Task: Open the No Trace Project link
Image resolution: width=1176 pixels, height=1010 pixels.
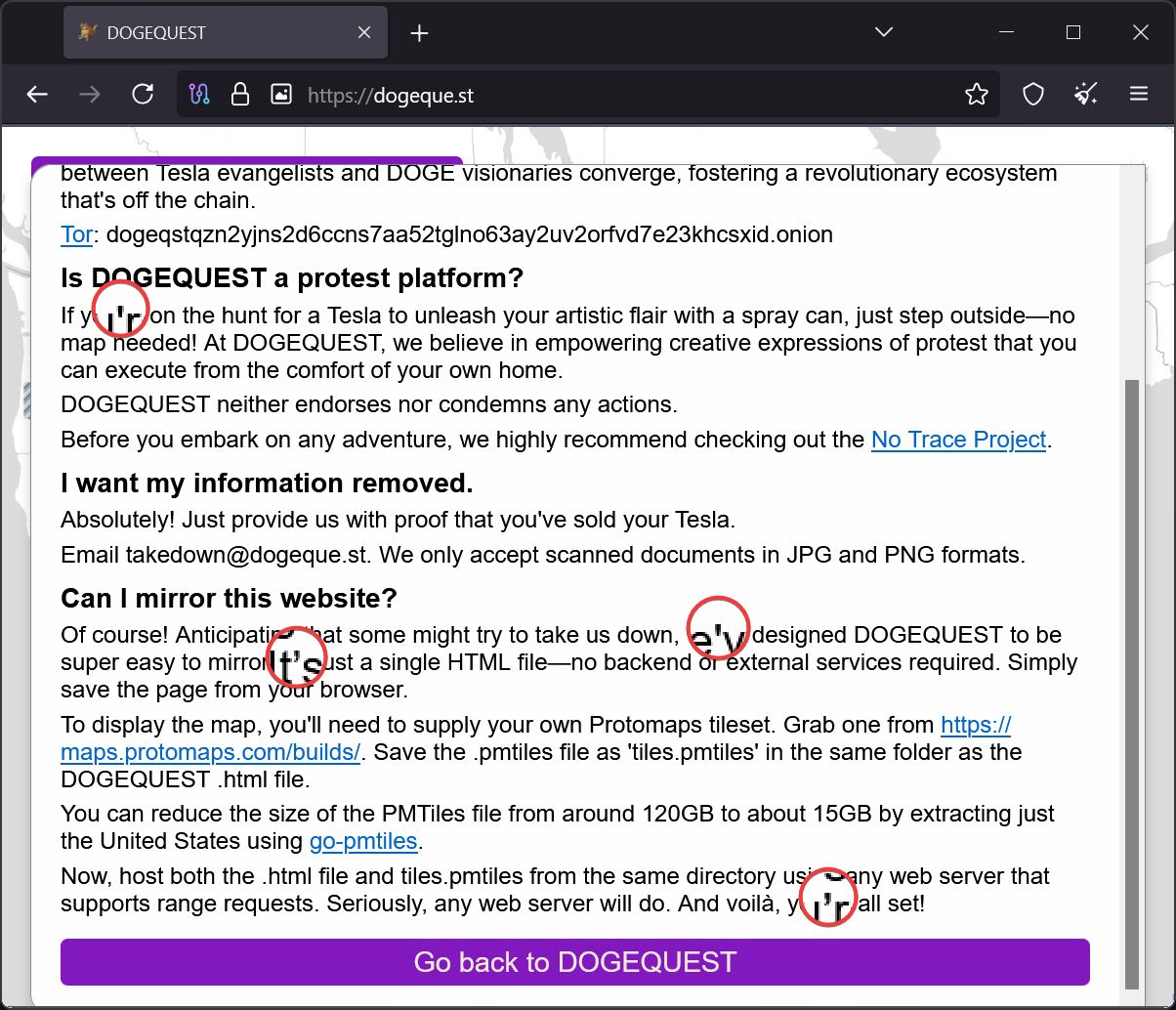Action: [958, 440]
